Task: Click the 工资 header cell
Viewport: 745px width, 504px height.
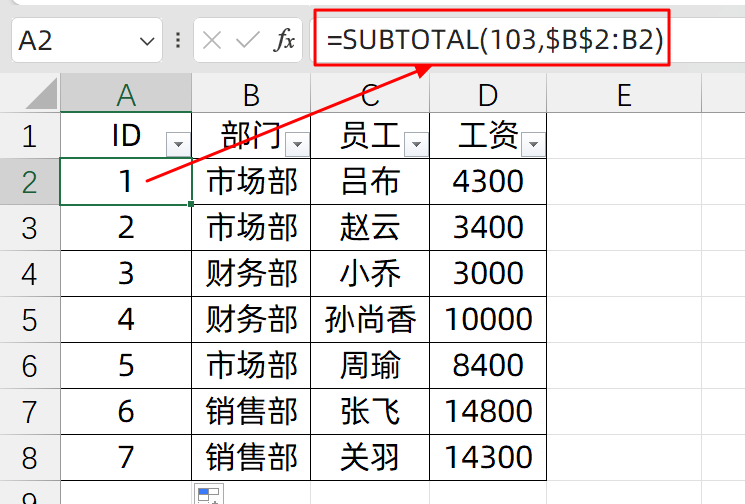Action: (488, 135)
